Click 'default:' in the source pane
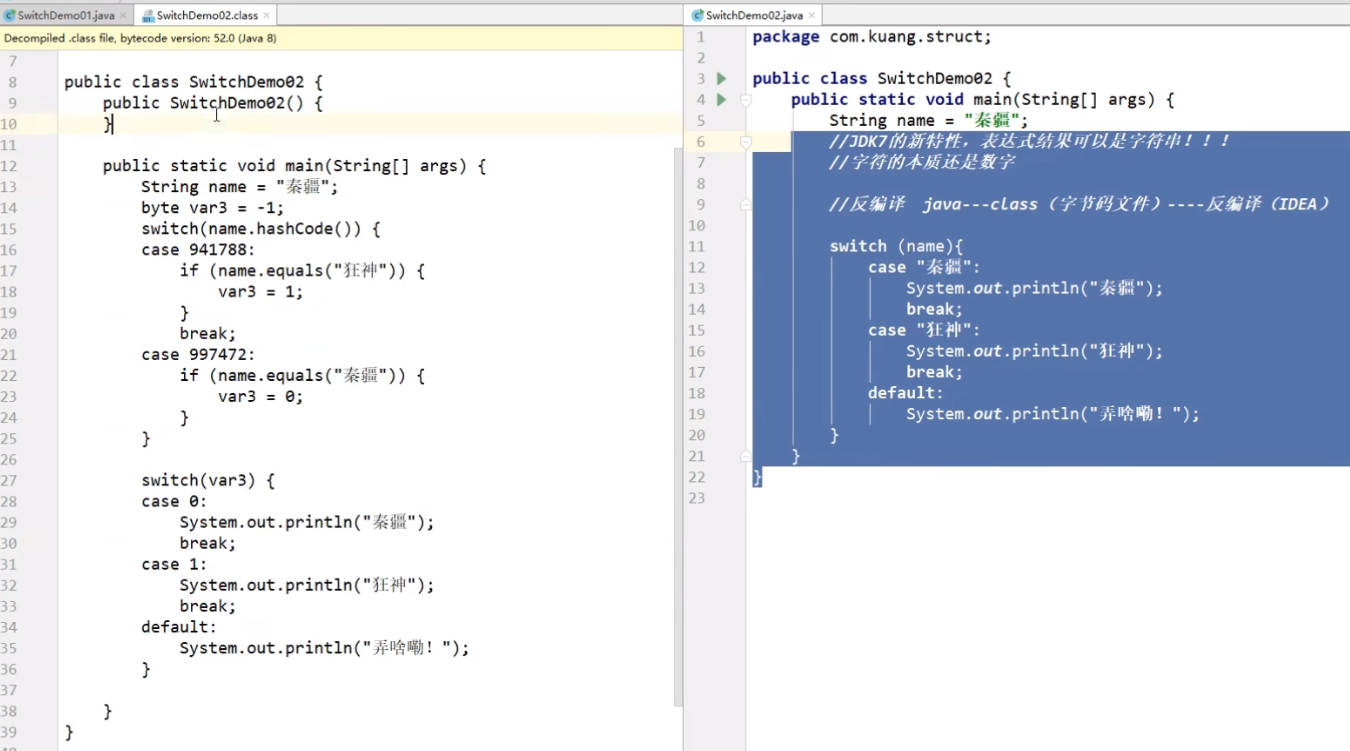 [x=905, y=393]
